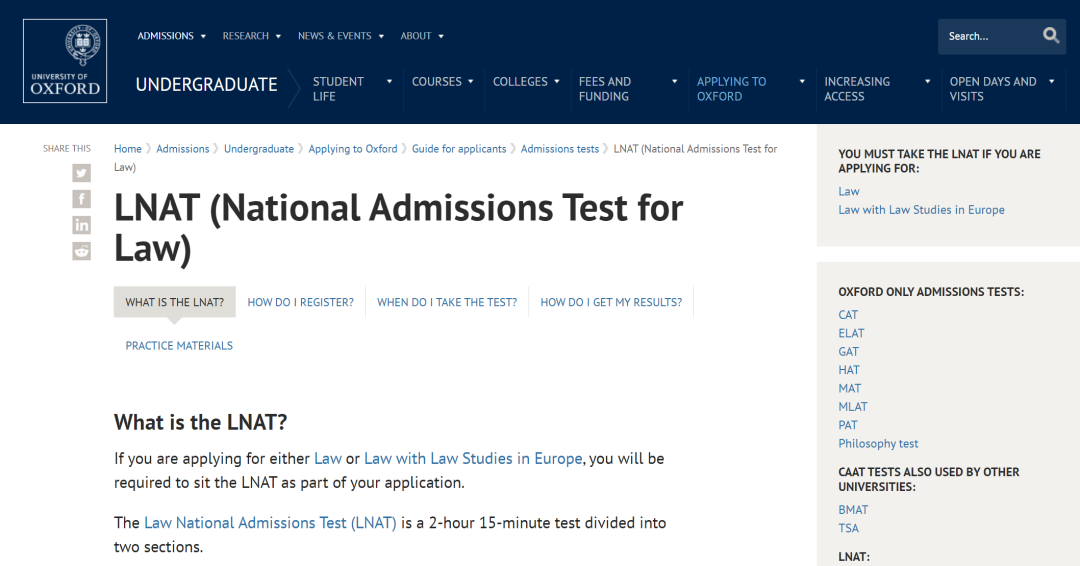Open the ELAT admissions test link
The height and width of the screenshot is (566, 1080).
coord(851,333)
